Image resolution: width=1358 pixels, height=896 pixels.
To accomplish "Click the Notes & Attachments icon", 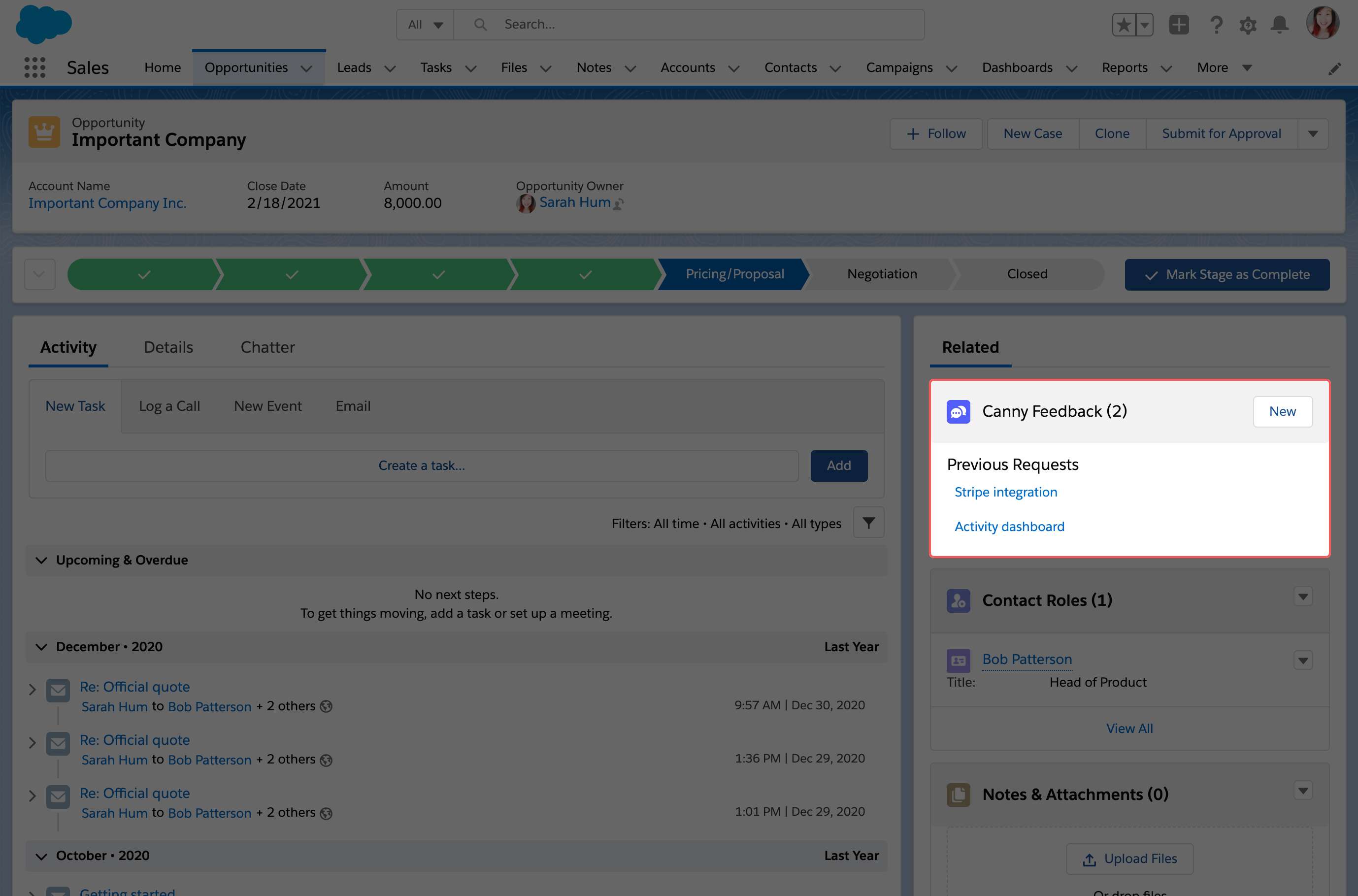I will 958,795.
